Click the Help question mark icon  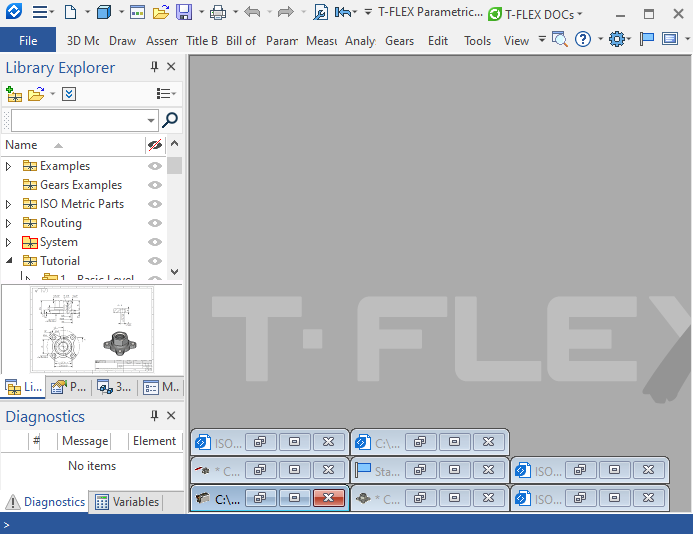583,40
